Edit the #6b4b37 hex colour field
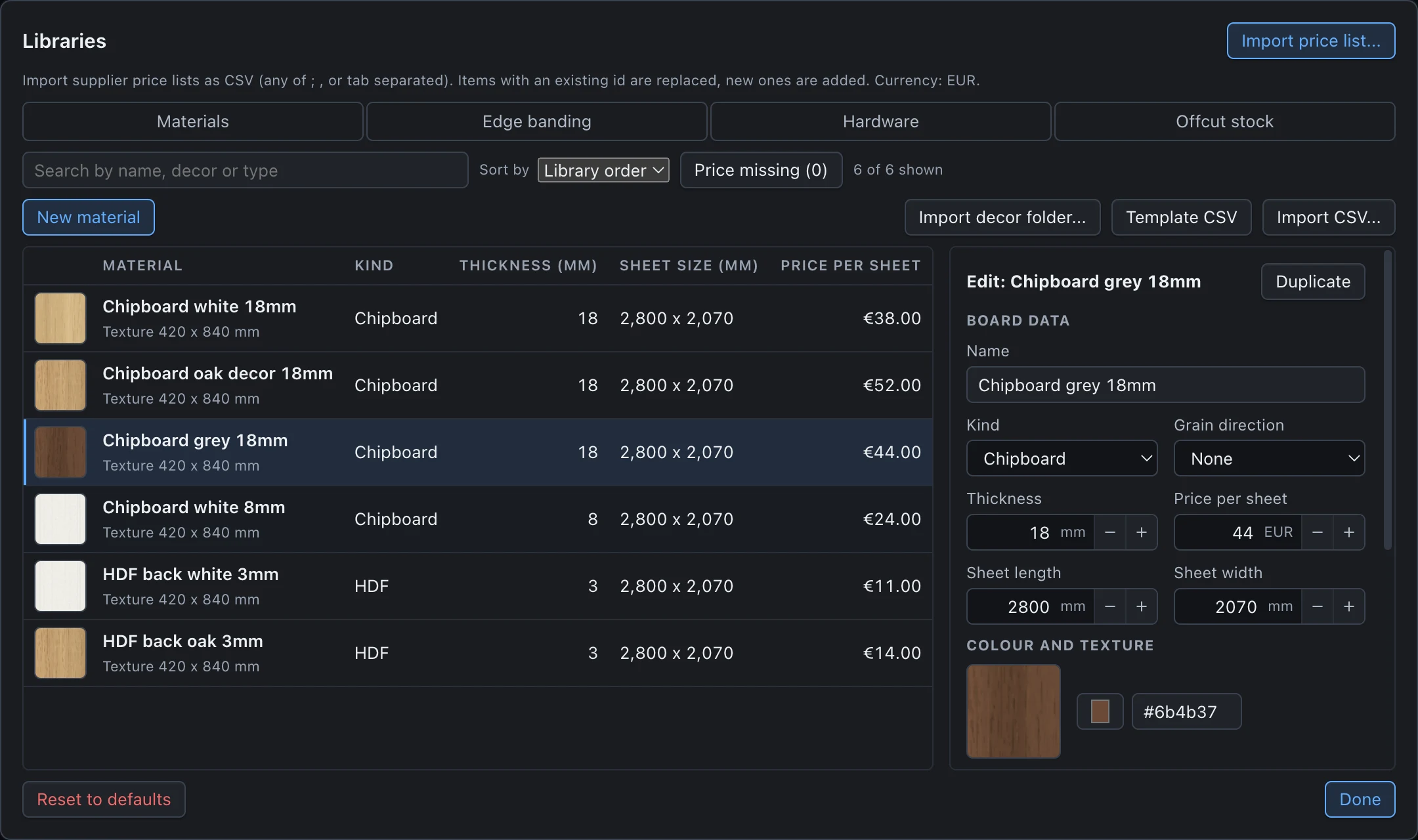This screenshot has width=1418, height=840. tap(1187, 711)
